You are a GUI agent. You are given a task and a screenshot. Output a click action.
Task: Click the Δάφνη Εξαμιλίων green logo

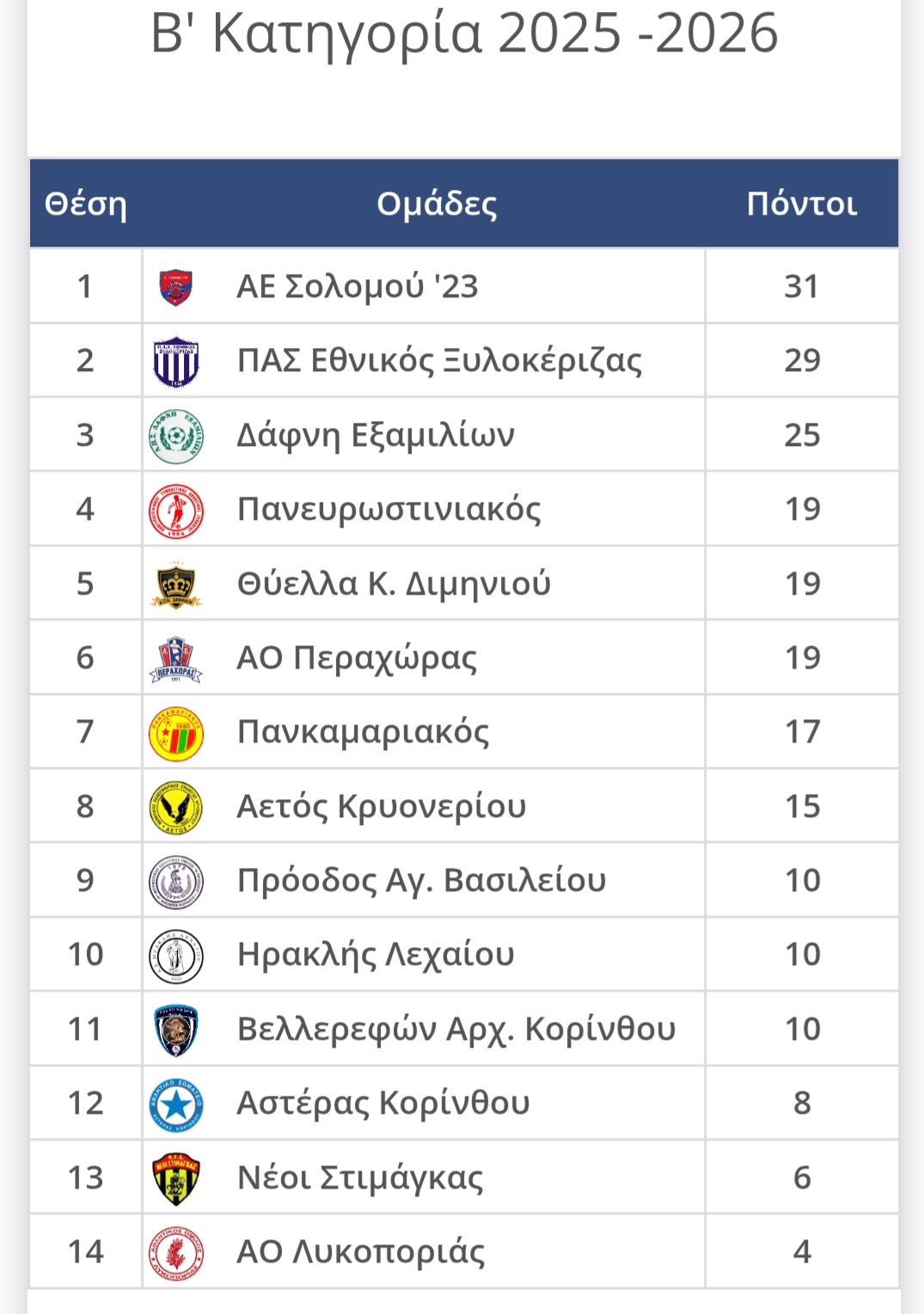pos(176,436)
